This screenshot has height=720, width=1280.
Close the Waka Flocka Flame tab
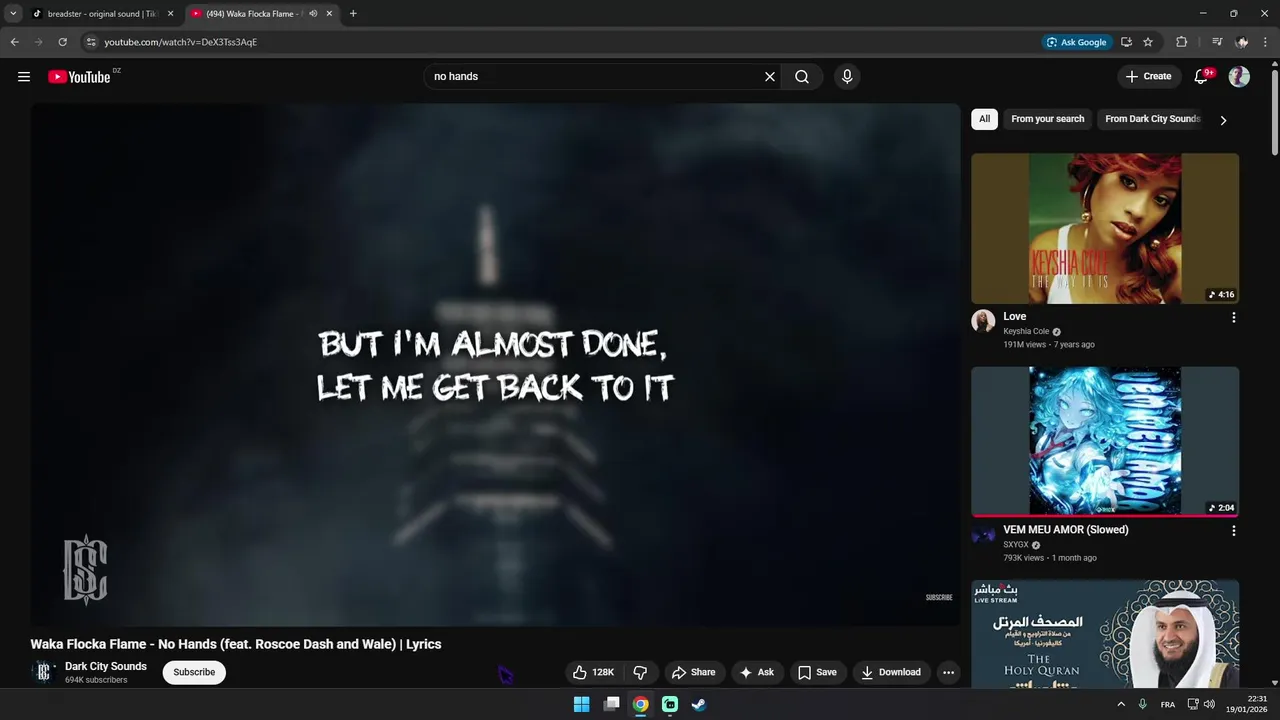click(329, 14)
